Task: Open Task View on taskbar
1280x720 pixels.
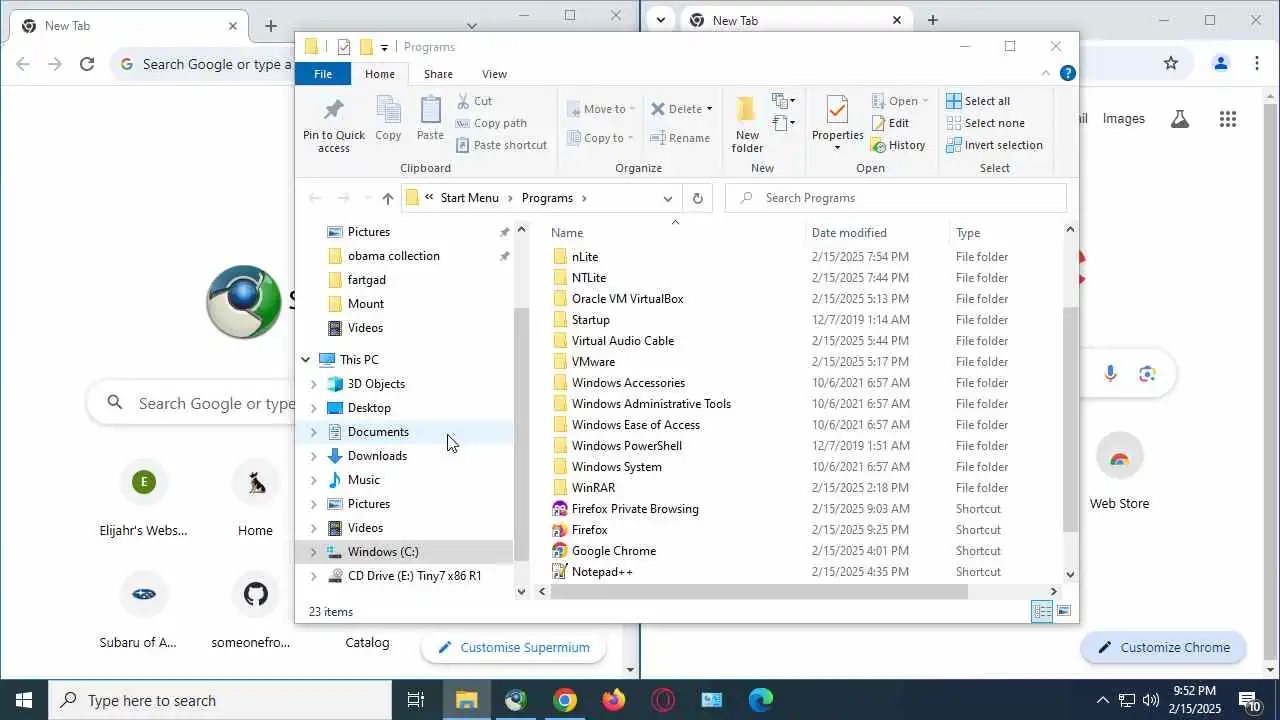Action: tap(416, 700)
